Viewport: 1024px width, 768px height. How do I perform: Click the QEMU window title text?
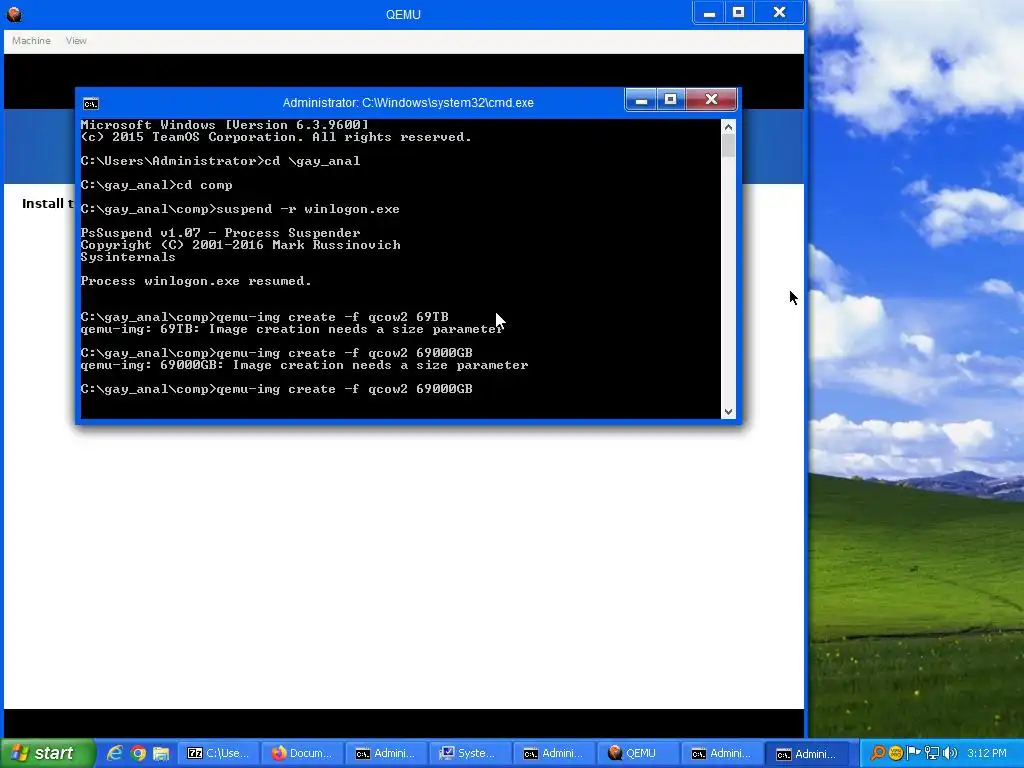point(403,14)
